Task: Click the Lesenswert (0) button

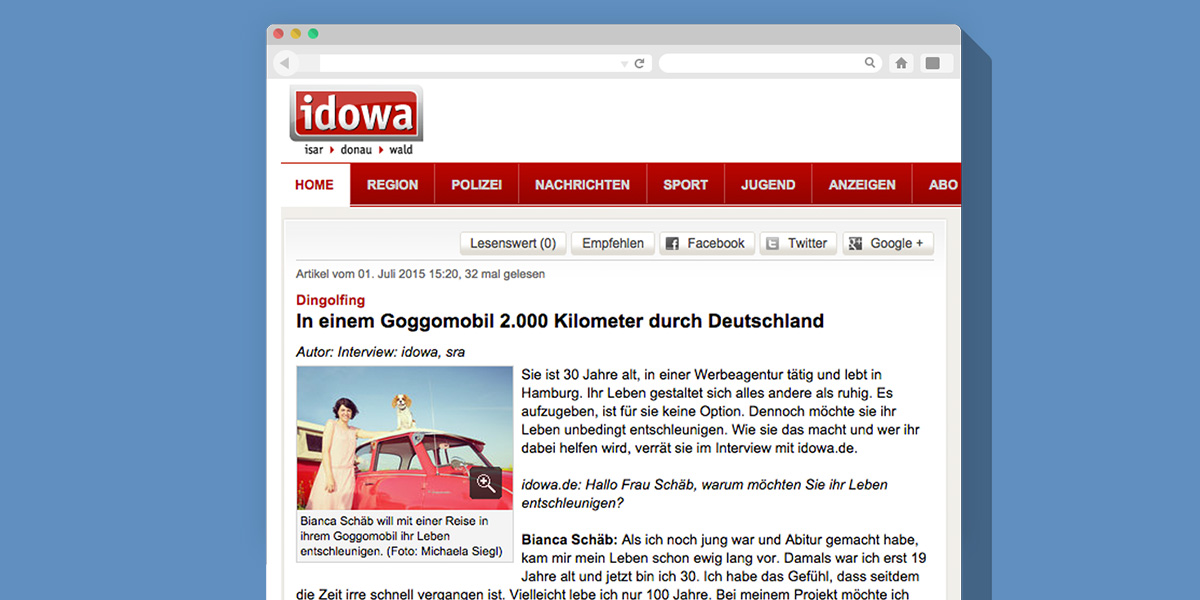Action: tap(513, 243)
